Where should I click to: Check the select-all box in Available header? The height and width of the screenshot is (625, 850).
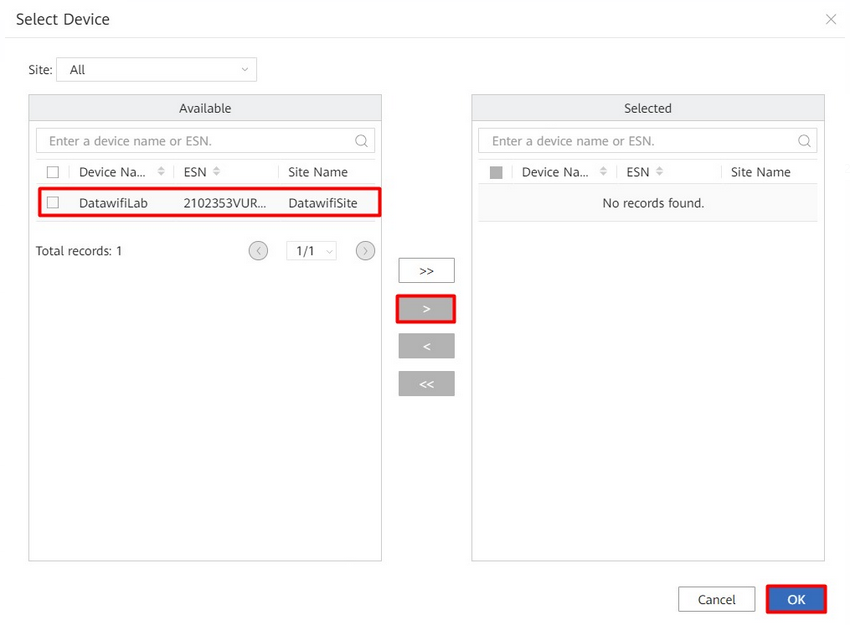point(53,172)
